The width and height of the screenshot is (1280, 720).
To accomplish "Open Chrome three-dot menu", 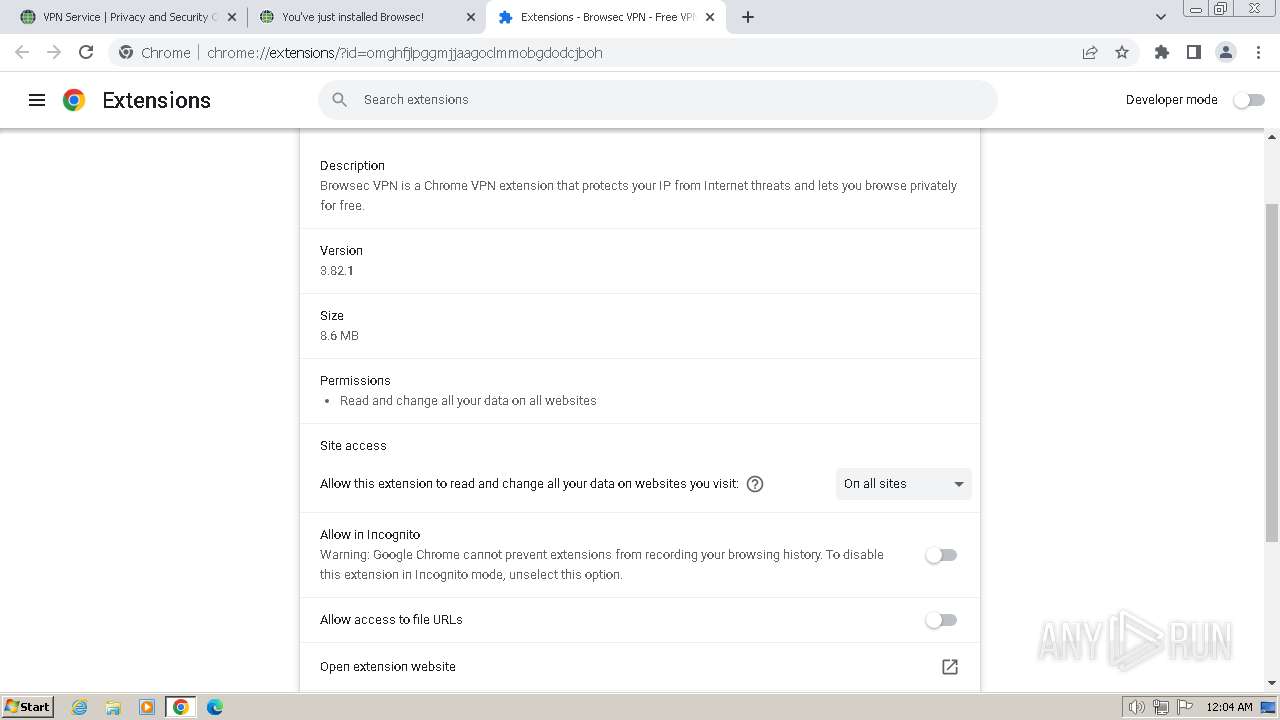I will point(1258,53).
